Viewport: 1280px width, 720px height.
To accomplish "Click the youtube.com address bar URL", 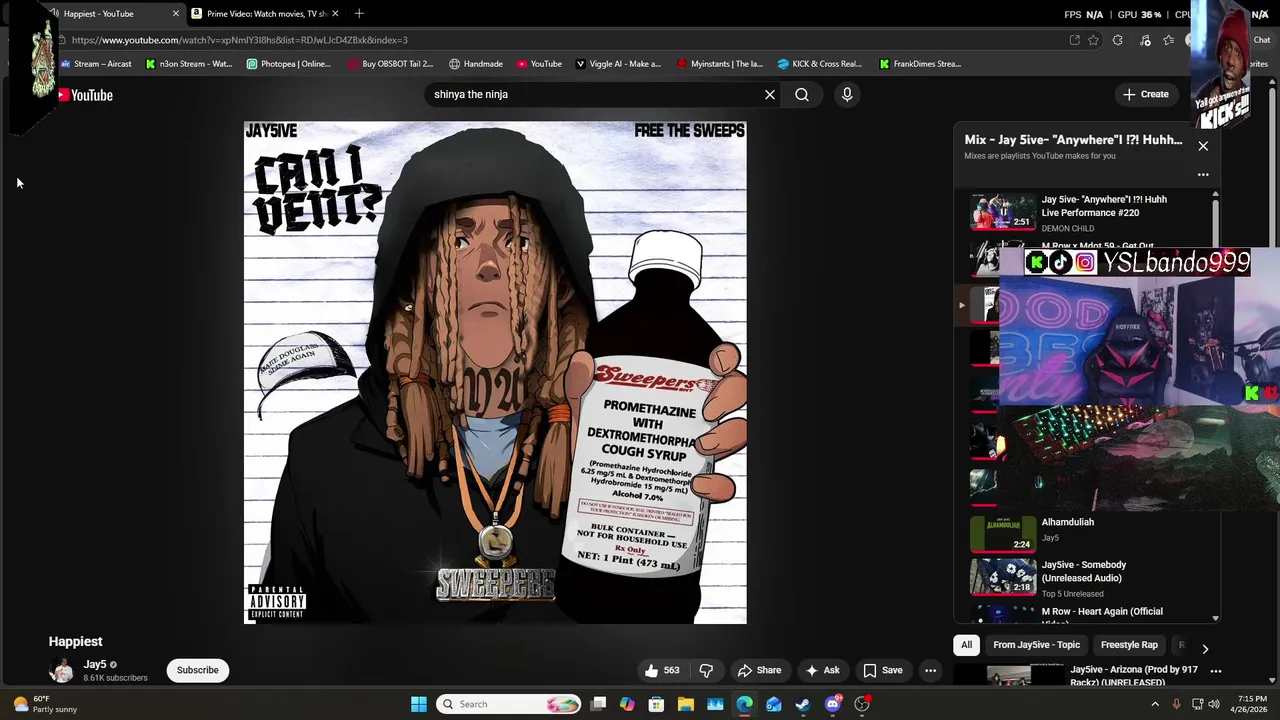I will [x=240, y=40].
